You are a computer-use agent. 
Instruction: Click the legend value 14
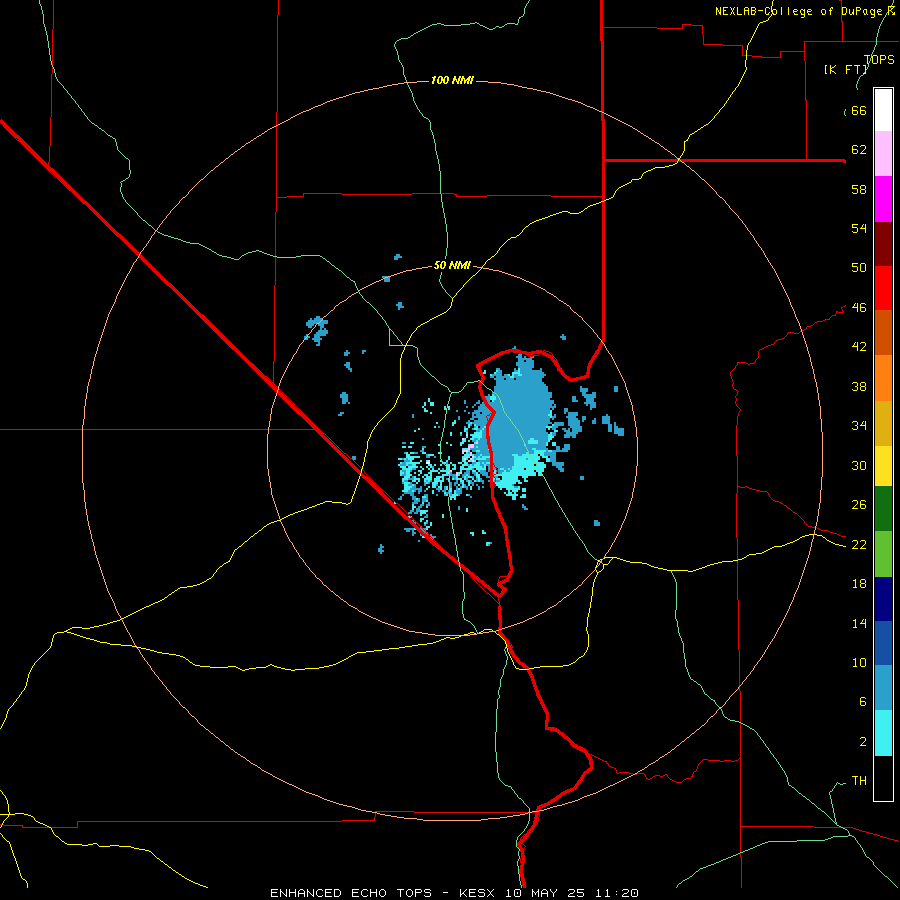(859, 623)
